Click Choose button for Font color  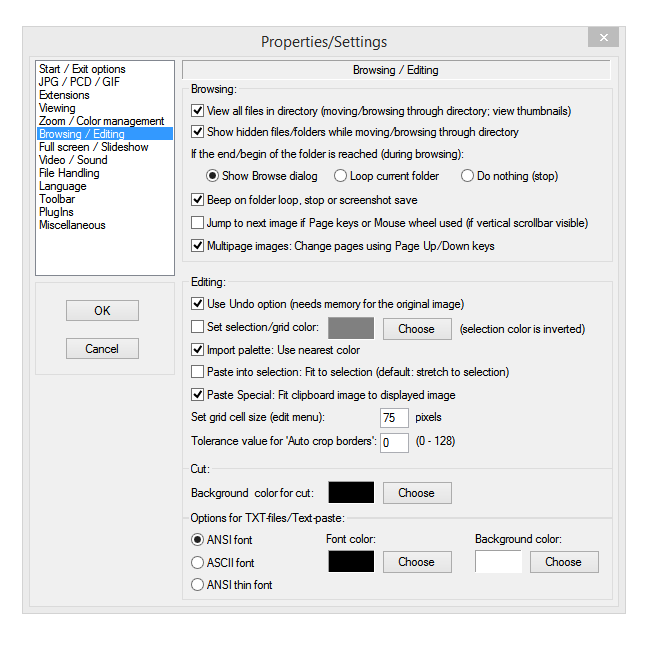pyautogui.click(x=417, y=562)
